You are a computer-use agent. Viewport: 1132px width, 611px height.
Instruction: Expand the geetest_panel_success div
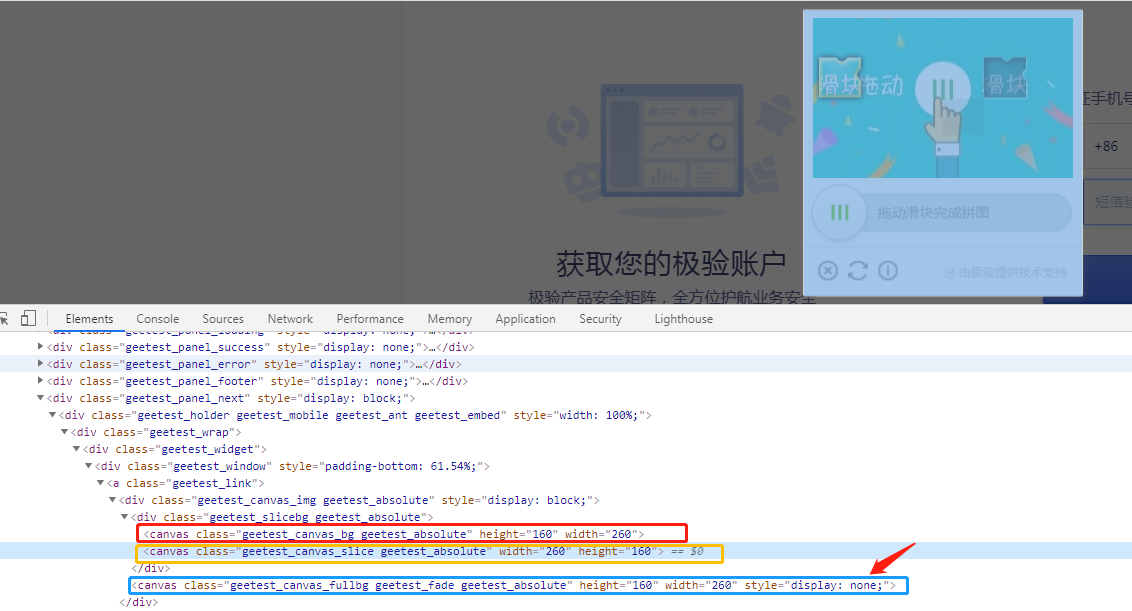[x=41, y=347]
